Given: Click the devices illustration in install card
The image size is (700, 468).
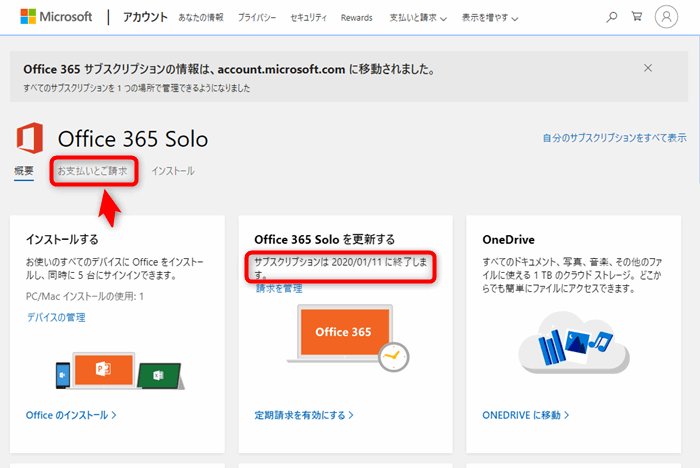Looking at the screenshot, I should pos(120,371).
